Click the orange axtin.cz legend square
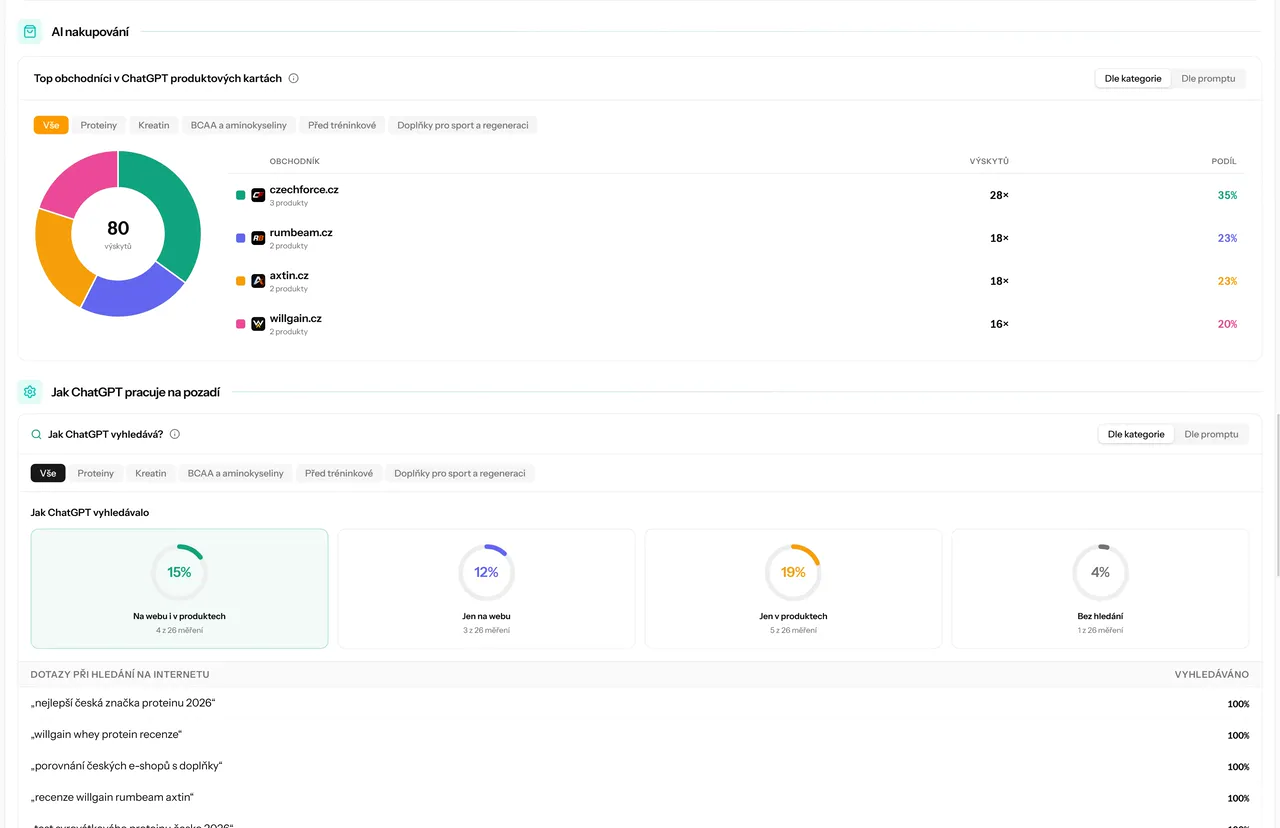The width and height of the screenshot is (1280, 828). [x=240, y=281]
